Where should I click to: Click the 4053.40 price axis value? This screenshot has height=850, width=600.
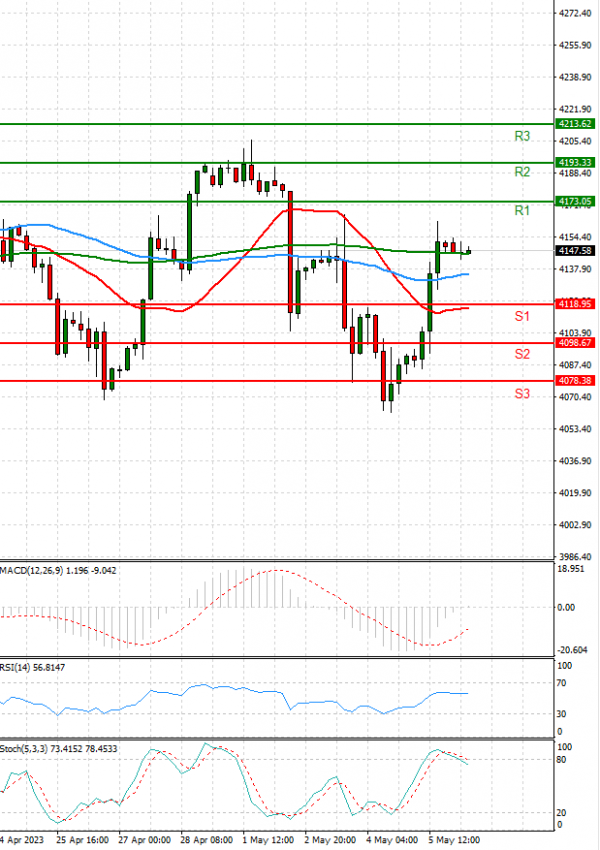(x=575, y=429)
